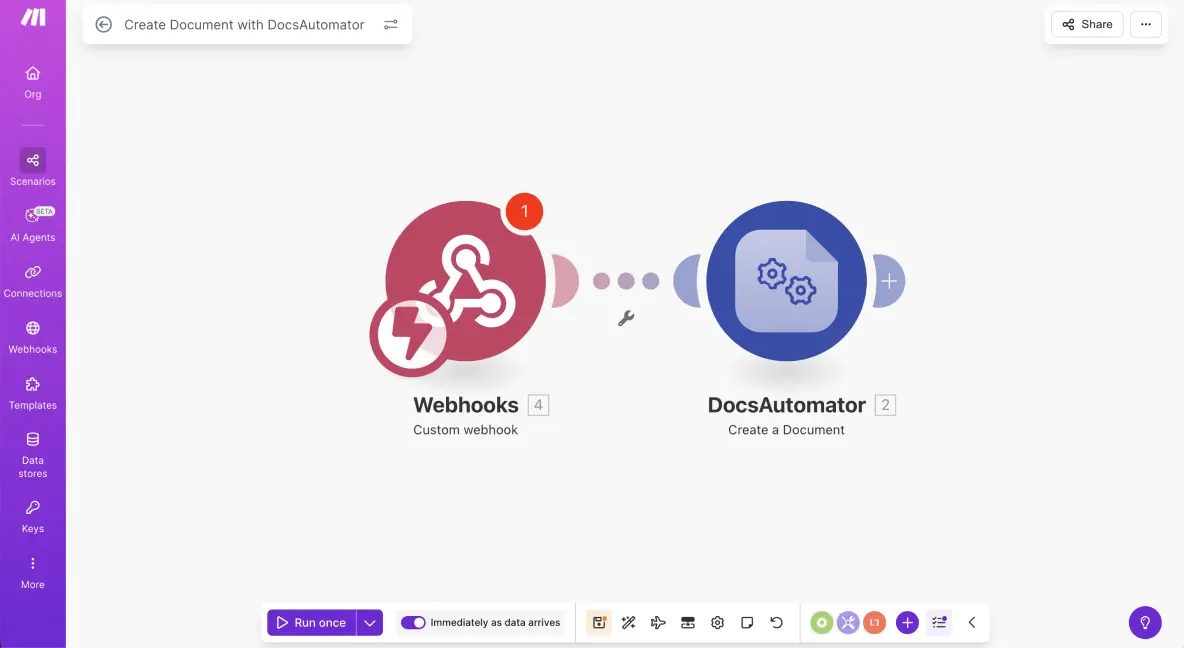This screenshot has width=1184, height=648.
Task: Click the undo arrow icon
Action: tap(776, 623)
